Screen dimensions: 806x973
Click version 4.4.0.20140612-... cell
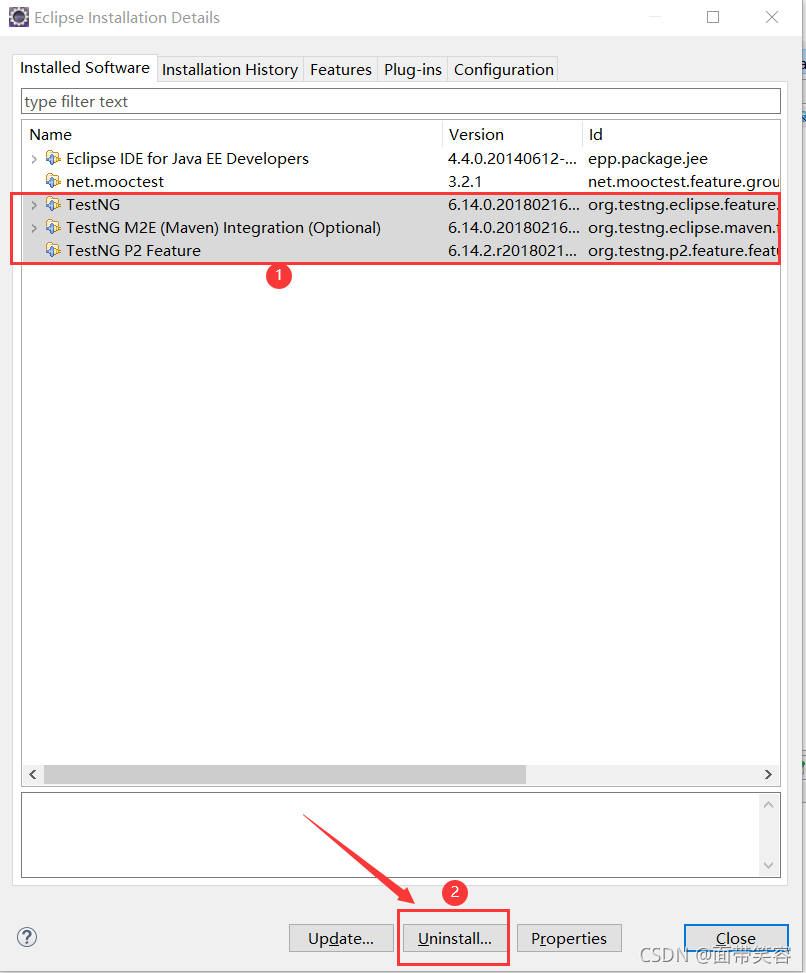tap(513, 158)
